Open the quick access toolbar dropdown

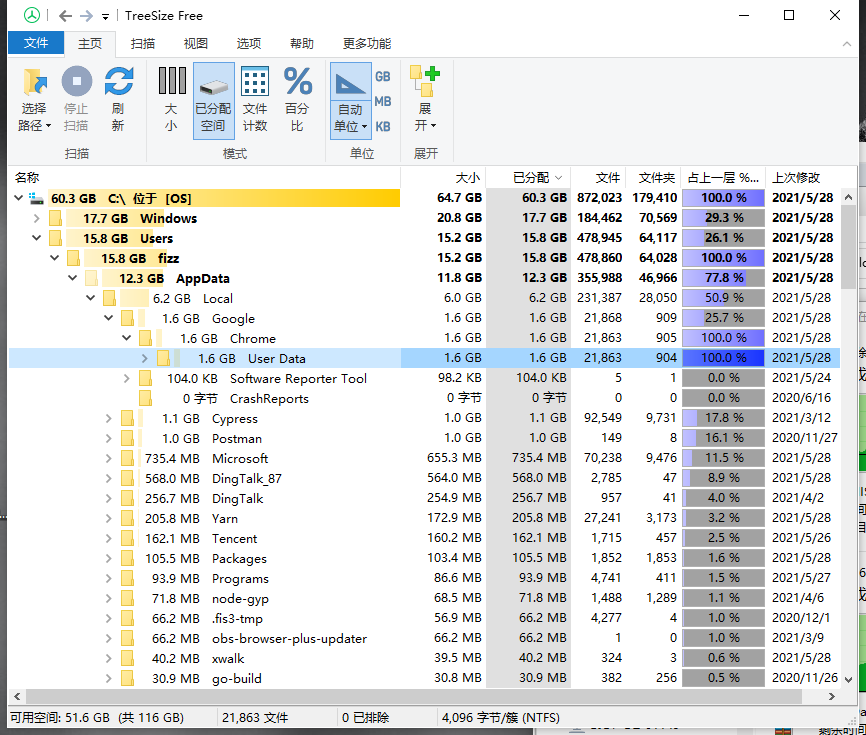(105, 17)
